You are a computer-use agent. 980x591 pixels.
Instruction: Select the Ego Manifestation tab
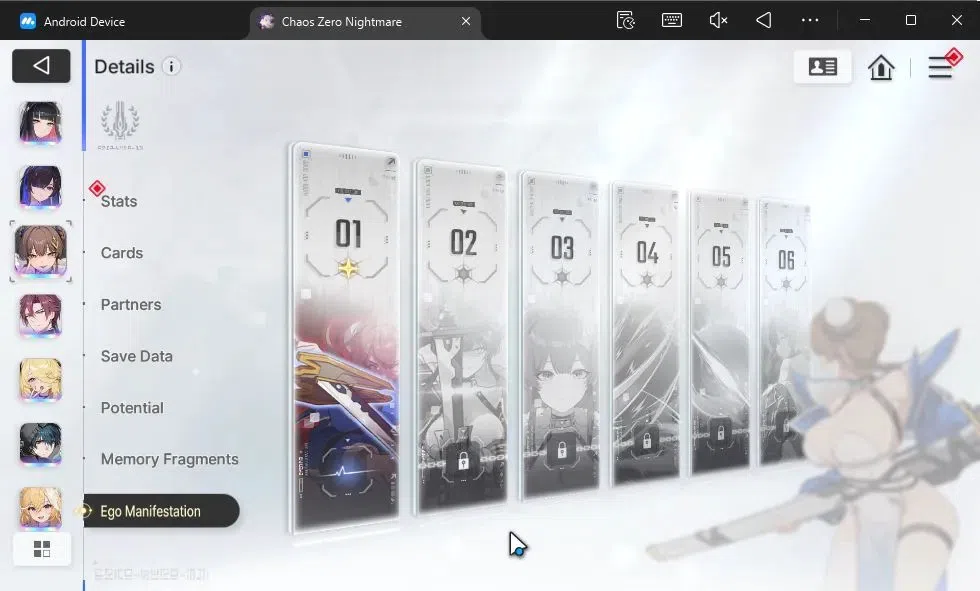[161, 511]
